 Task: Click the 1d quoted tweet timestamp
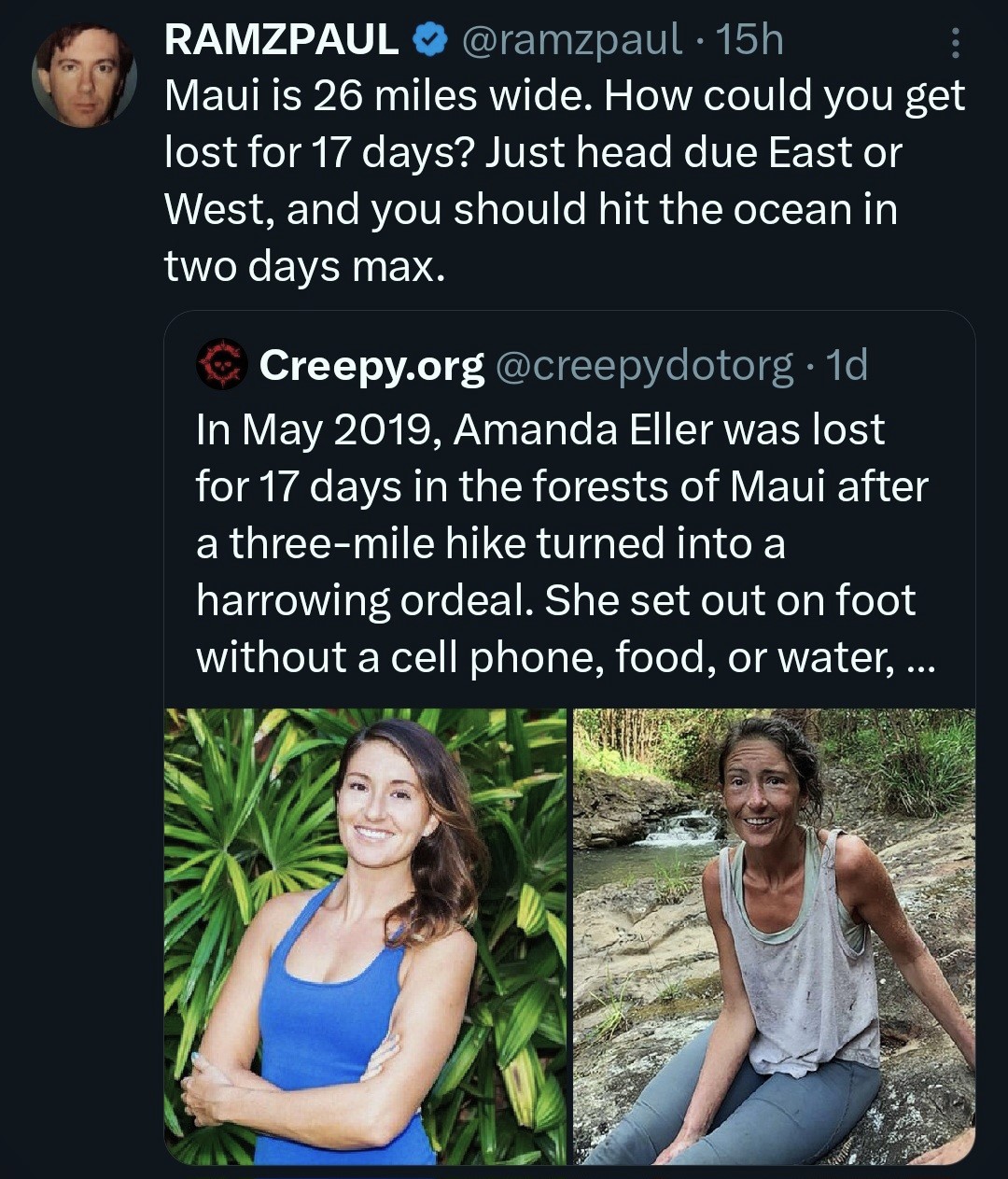[847, 366]
